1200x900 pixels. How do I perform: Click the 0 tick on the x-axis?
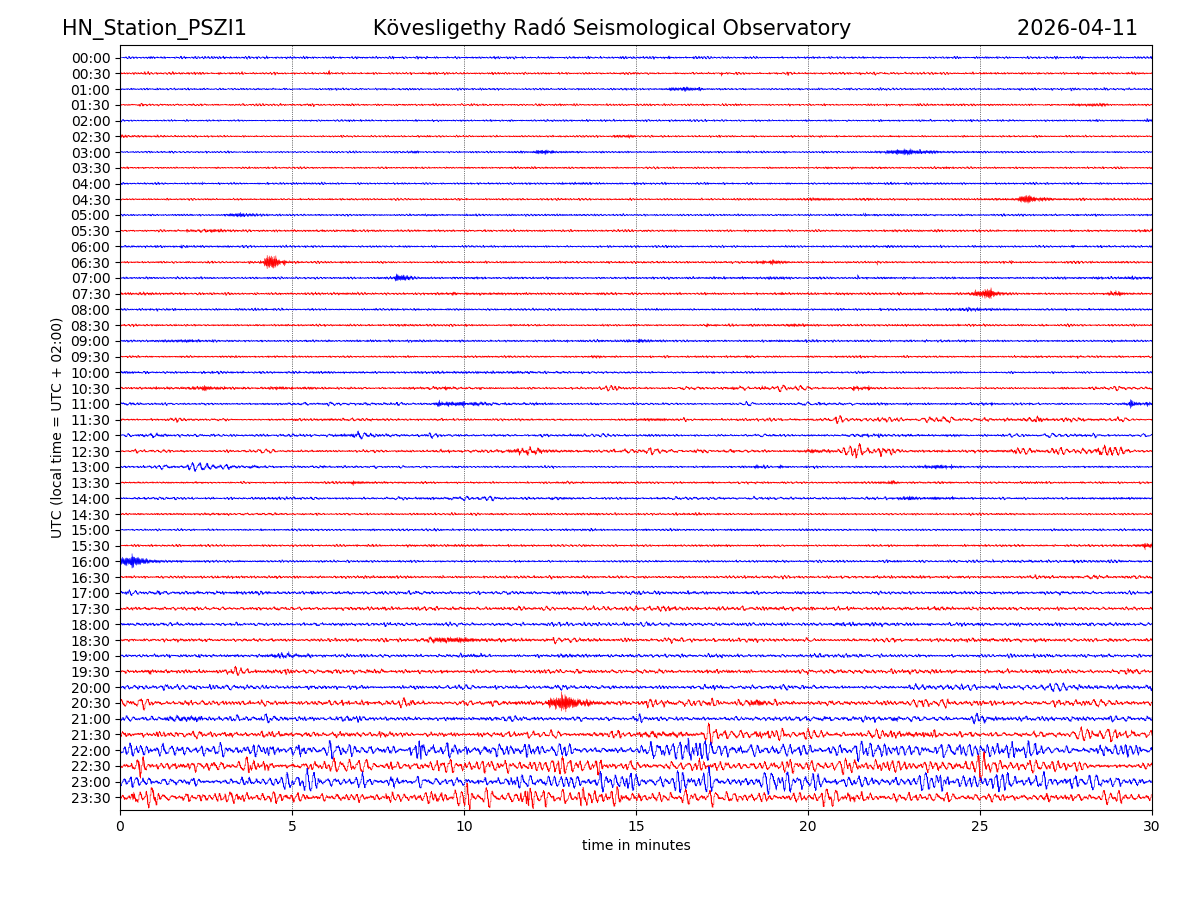pos(120,827)
